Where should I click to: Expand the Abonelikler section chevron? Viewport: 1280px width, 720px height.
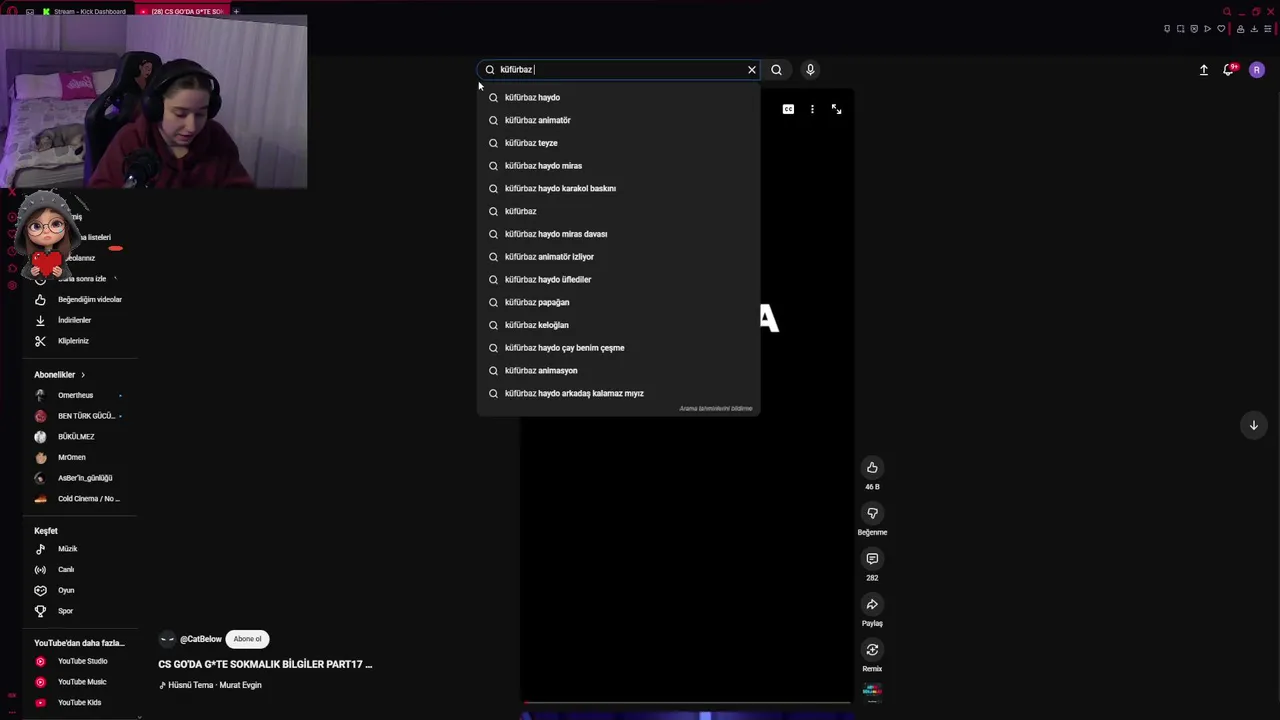83,375
